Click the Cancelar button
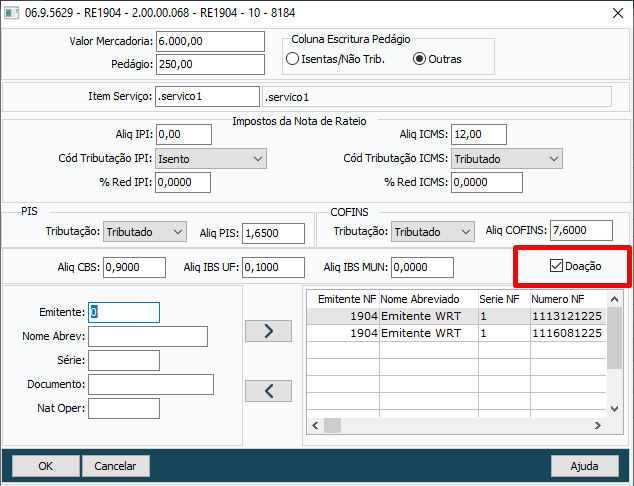Screen dimensions: 634x486 (116, 466)
